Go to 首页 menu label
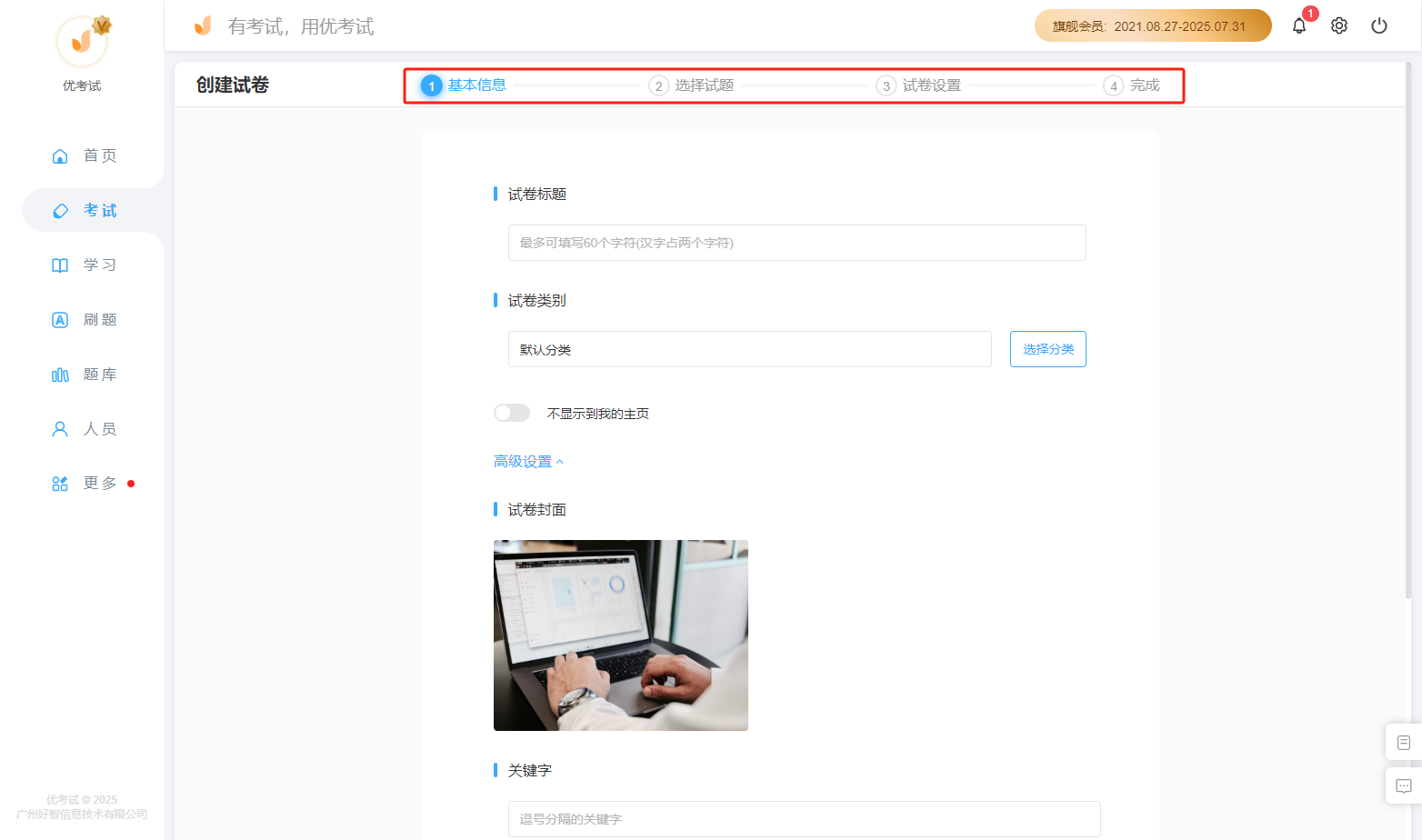 [x=100, y=156]
